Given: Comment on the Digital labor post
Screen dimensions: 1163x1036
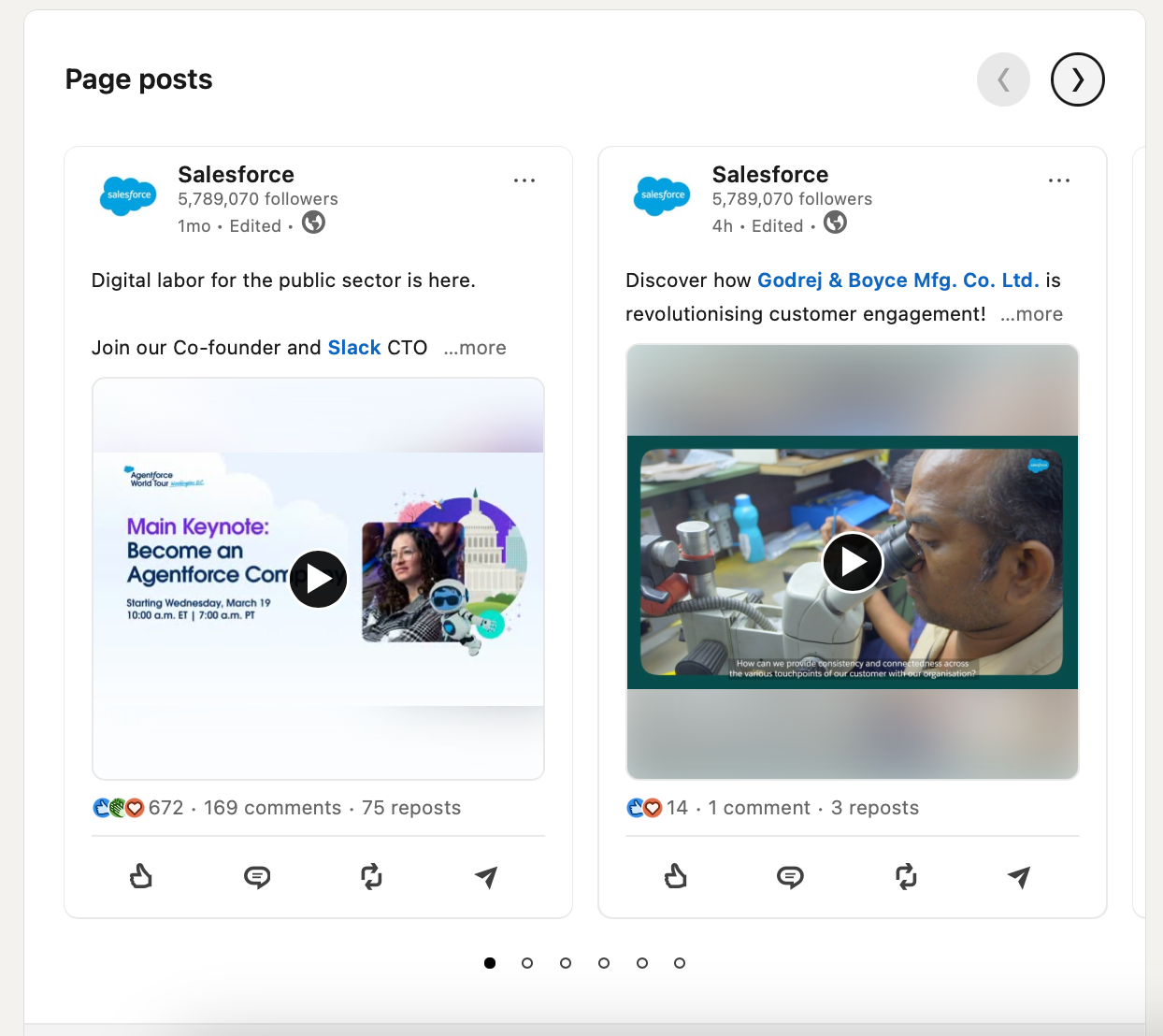Looking at the screenshot, I should click(x=257, y=876).
